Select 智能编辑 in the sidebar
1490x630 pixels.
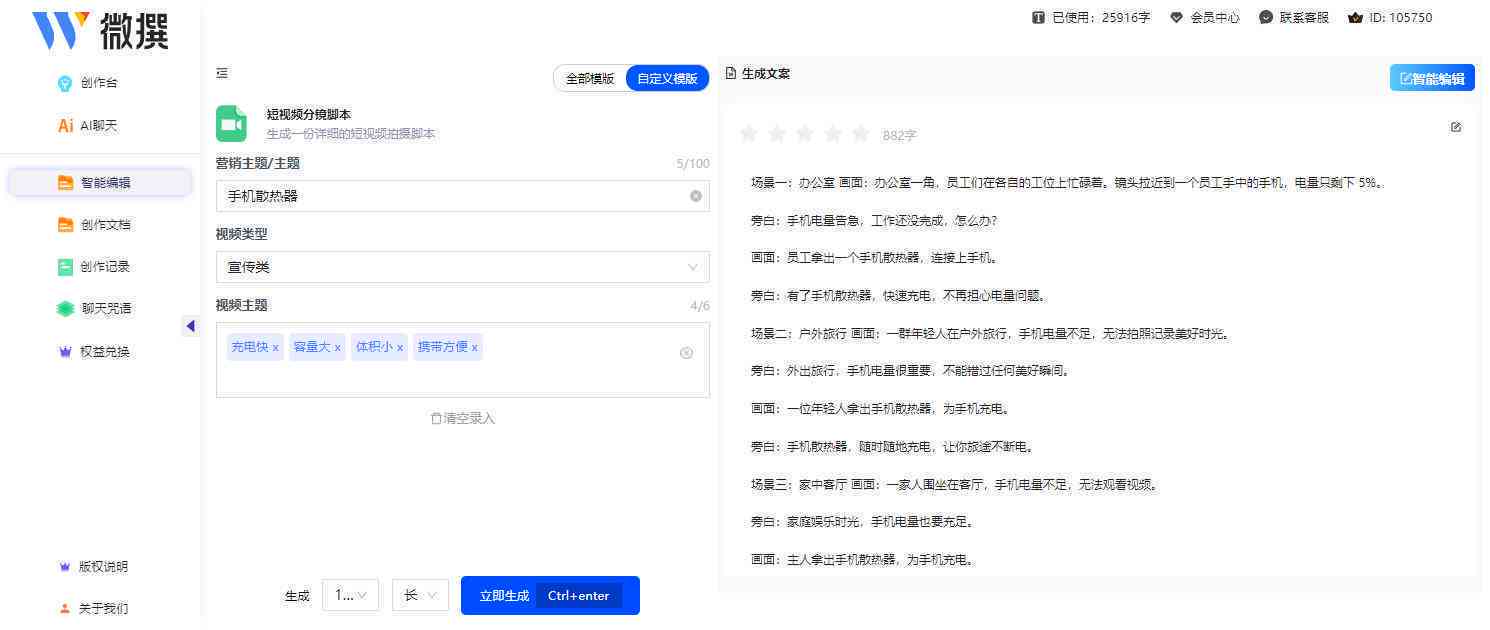click(x=99, y=182)
